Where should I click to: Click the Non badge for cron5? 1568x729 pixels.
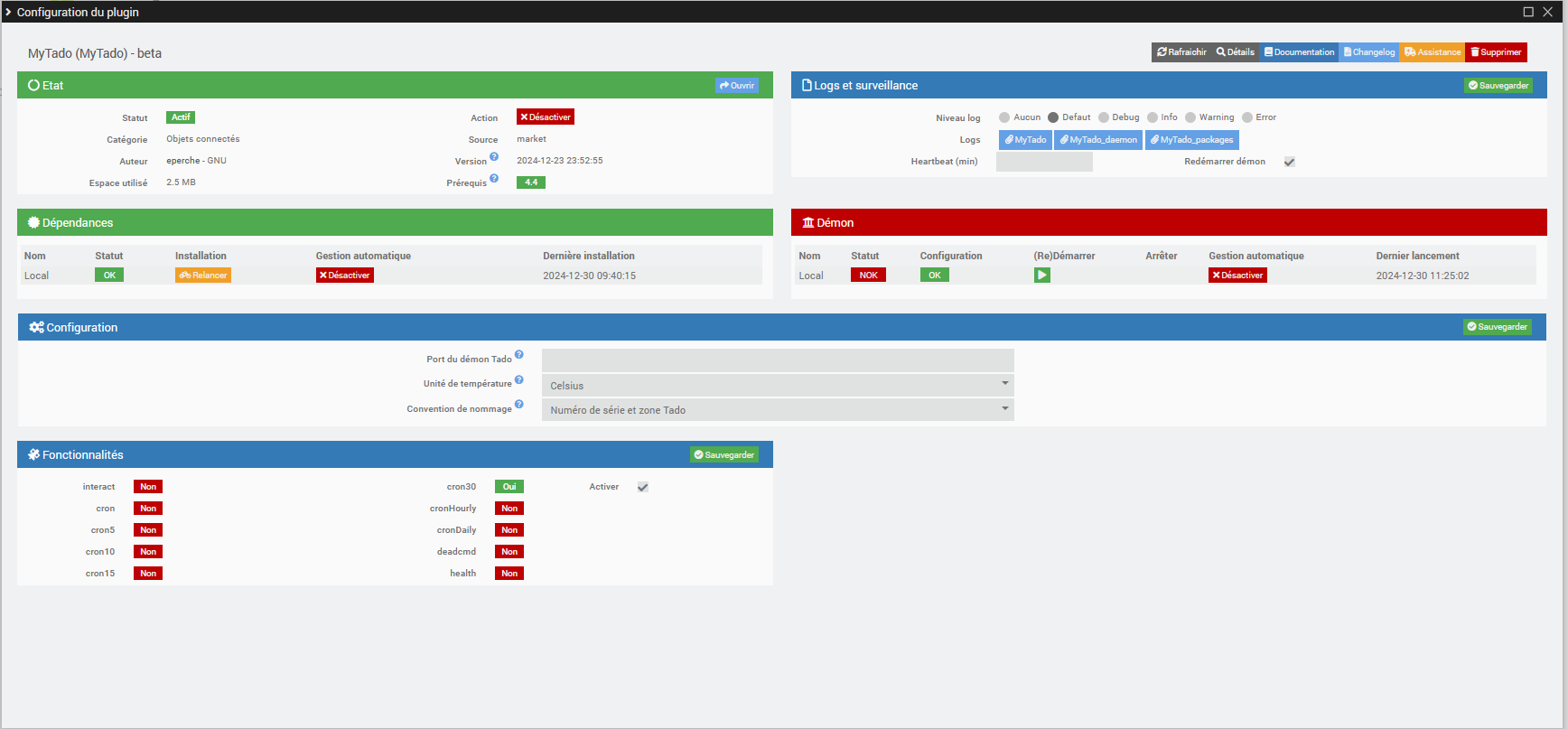[x=148, y=530]
